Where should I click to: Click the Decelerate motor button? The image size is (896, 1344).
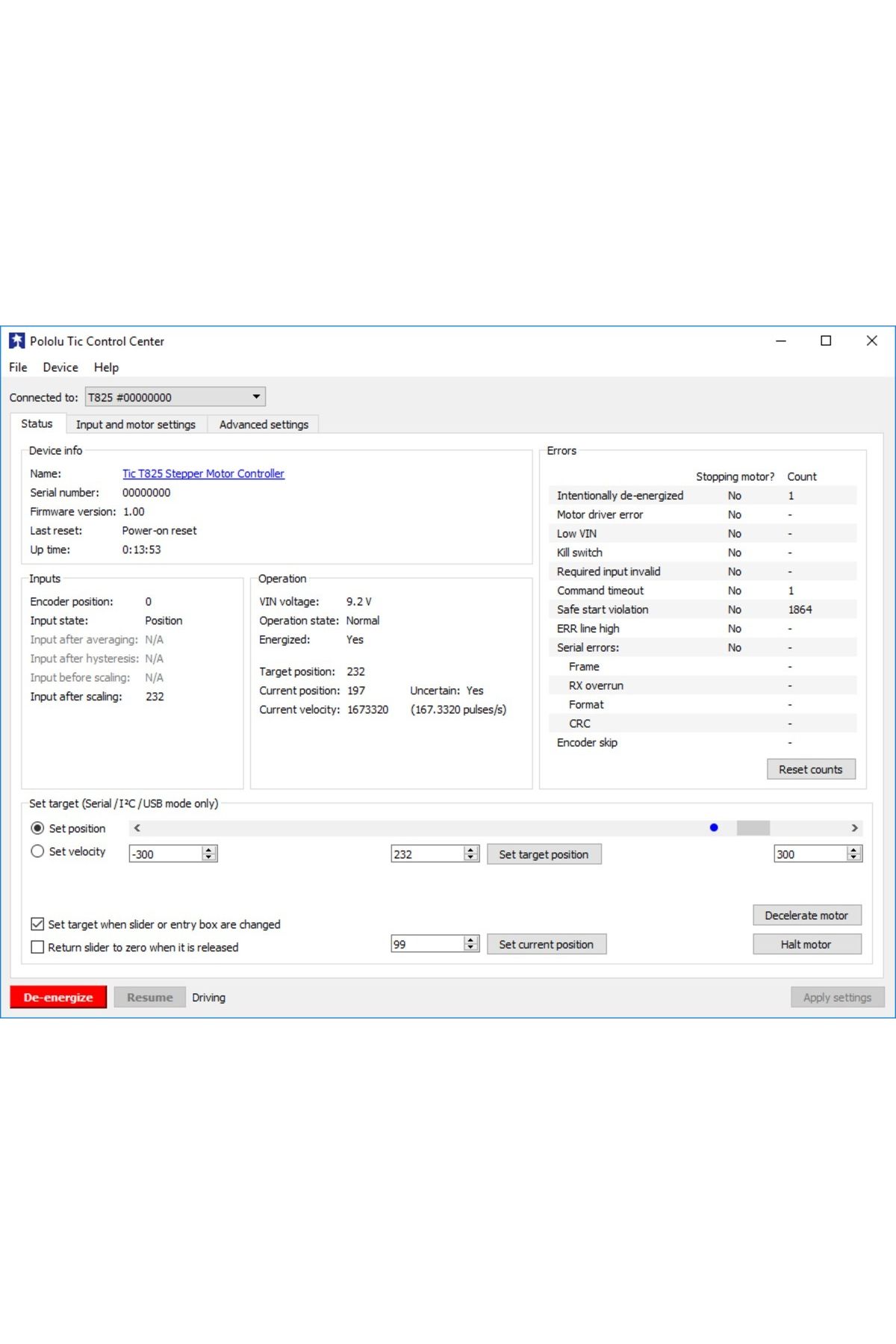point(806,915)
